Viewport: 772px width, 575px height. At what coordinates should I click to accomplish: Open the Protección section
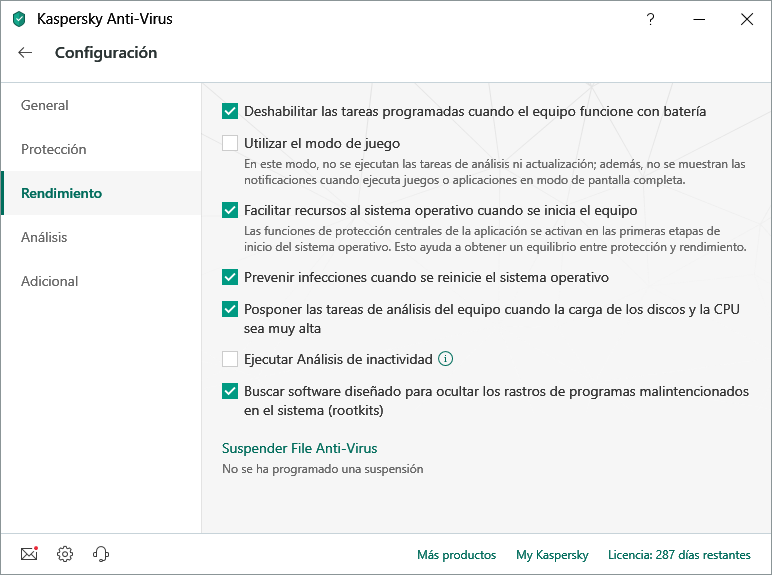click(54, 149)
